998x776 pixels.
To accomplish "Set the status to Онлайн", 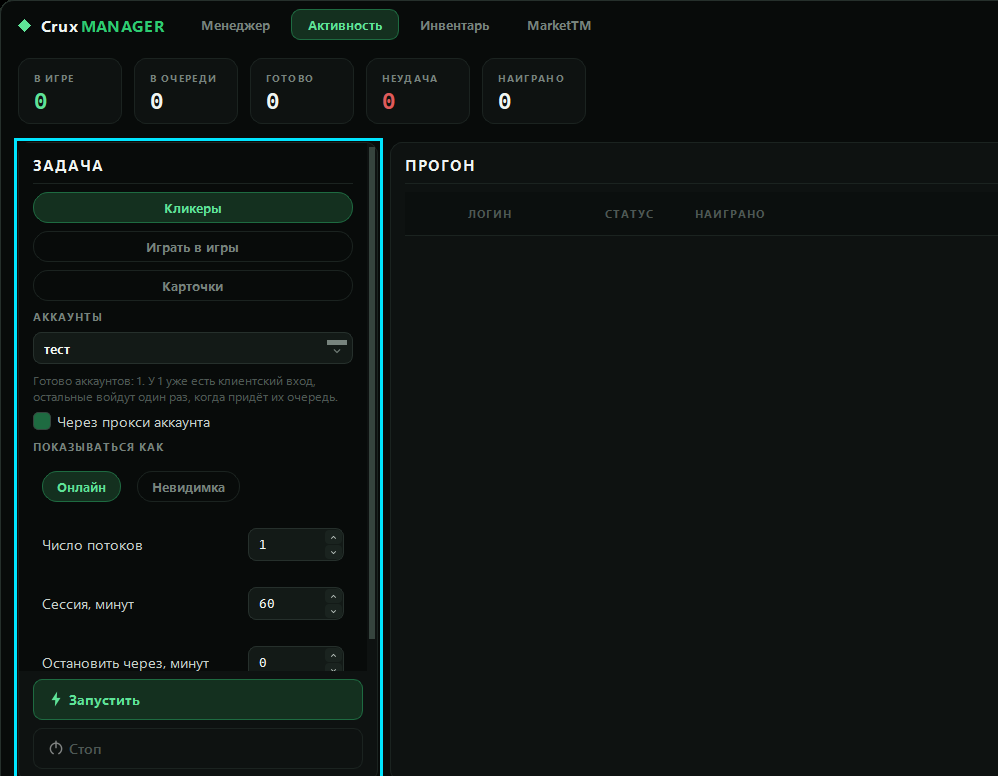I will pyautogui.click(x=81, y=487).
